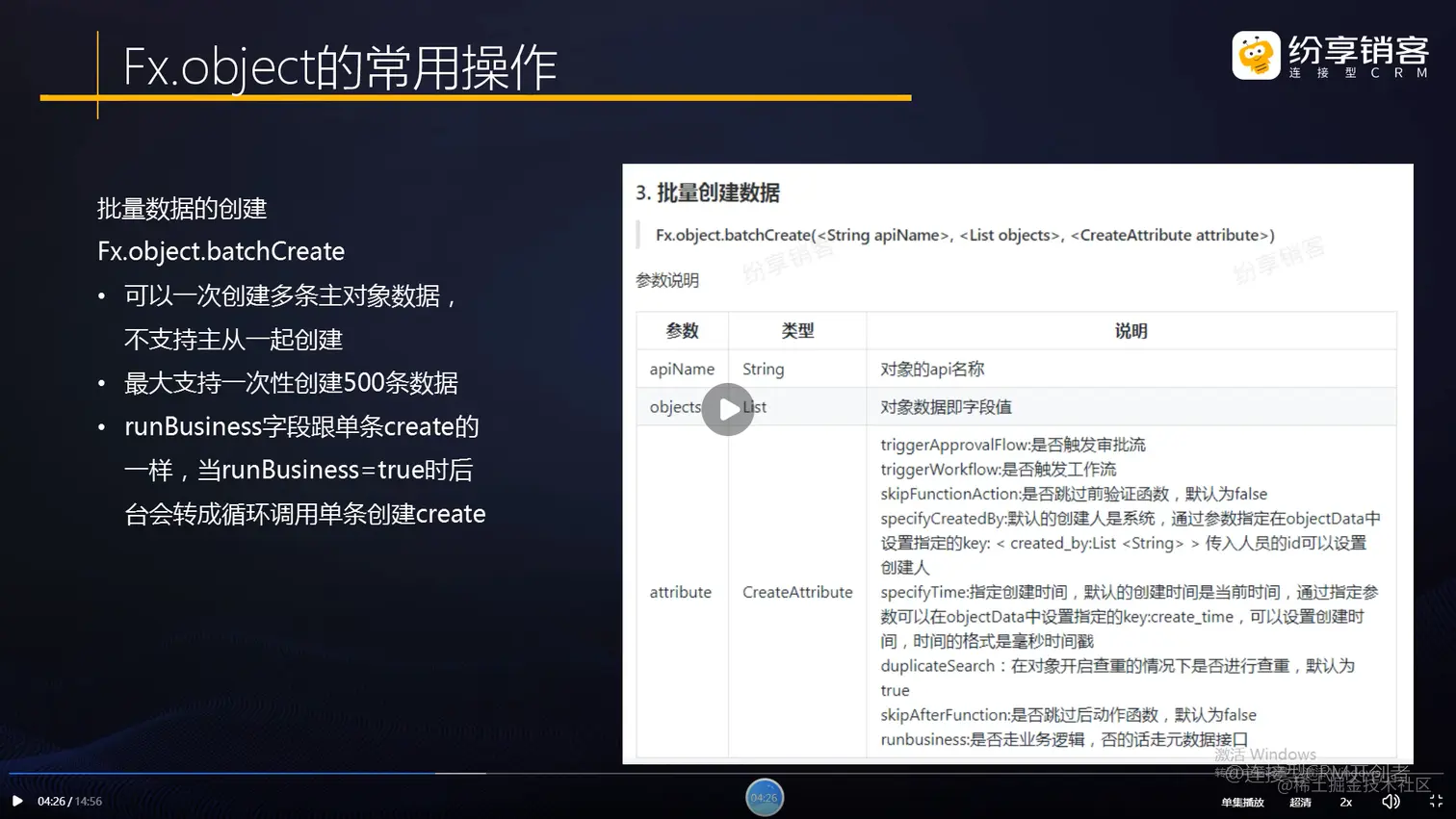Click the 参数 column header
This screenshot has height=819, width=1456.
tap(682, 331)
